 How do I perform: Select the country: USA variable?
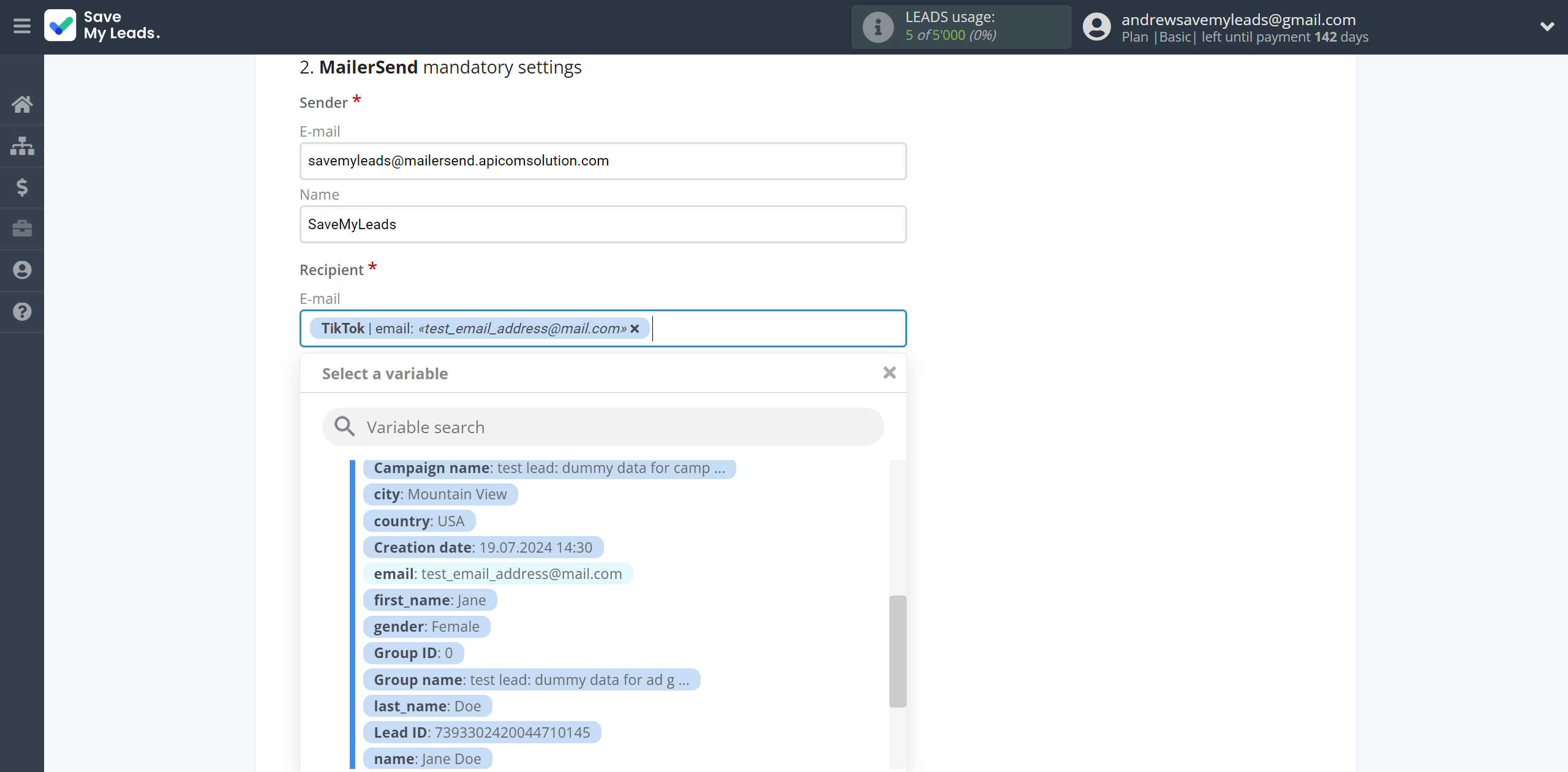pyautogui.click(x=419, y=521)
